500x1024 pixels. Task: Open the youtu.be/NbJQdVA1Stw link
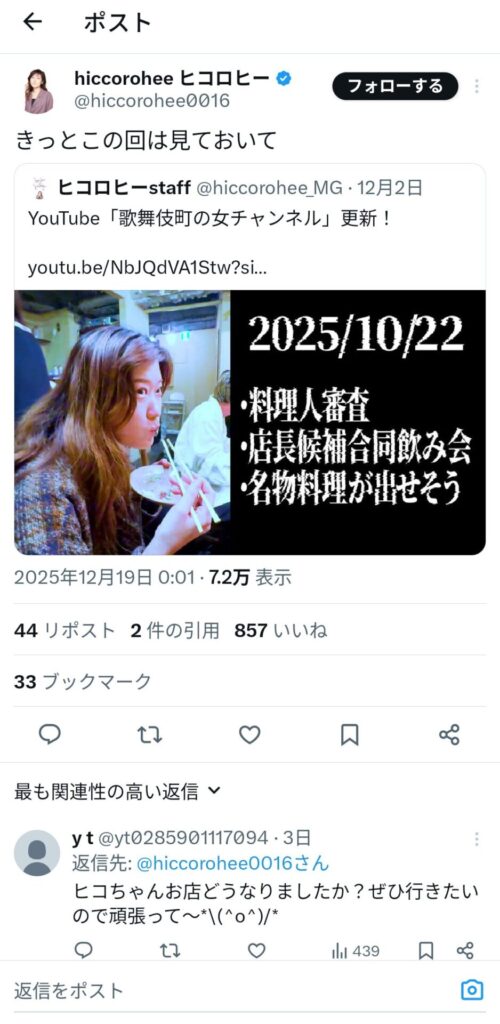click(x=147, y=268)
